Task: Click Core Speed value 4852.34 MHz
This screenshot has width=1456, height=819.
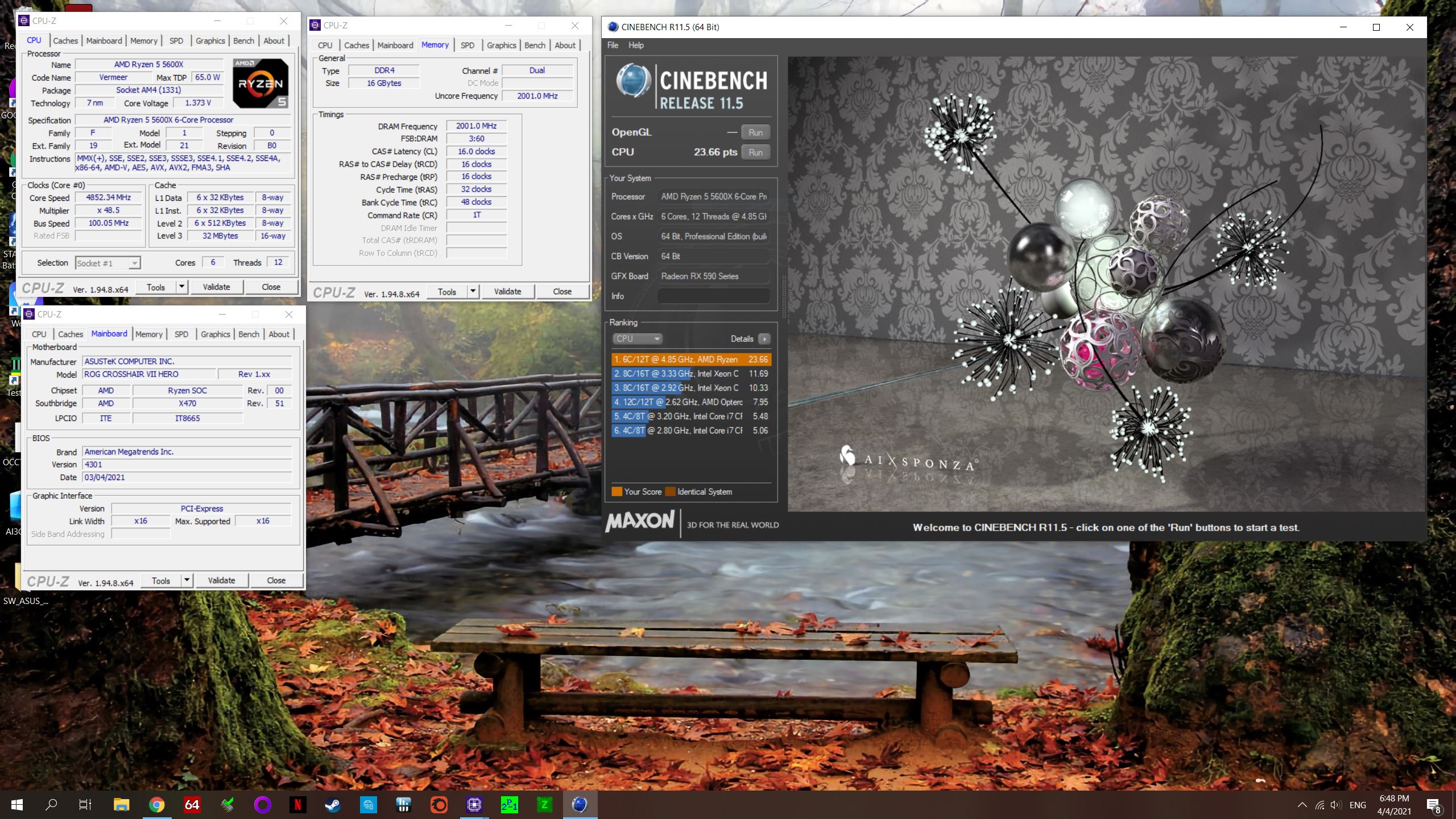Action: coord(108,198)
